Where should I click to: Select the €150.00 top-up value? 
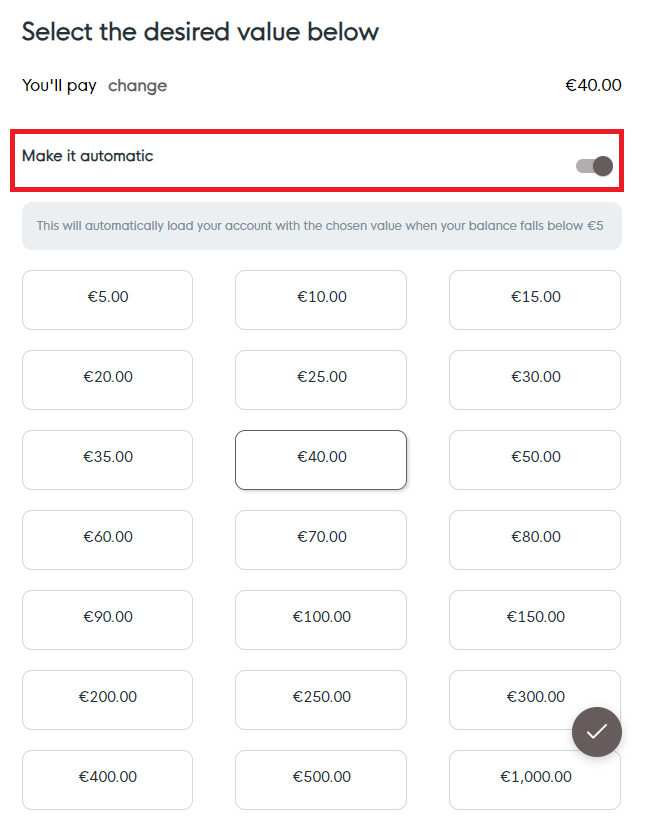coord(534,620)
